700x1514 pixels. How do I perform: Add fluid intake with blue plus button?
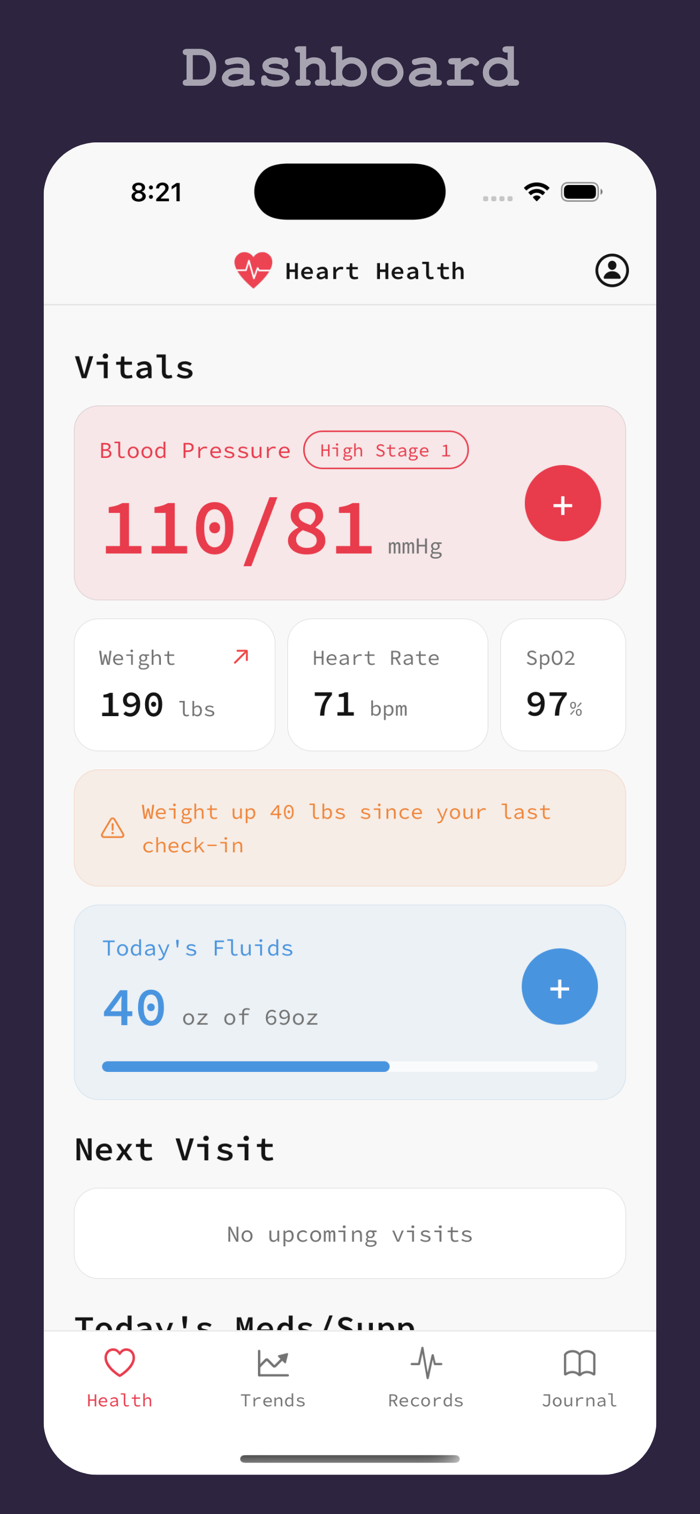pyautogui.click(x=560, y=987)
